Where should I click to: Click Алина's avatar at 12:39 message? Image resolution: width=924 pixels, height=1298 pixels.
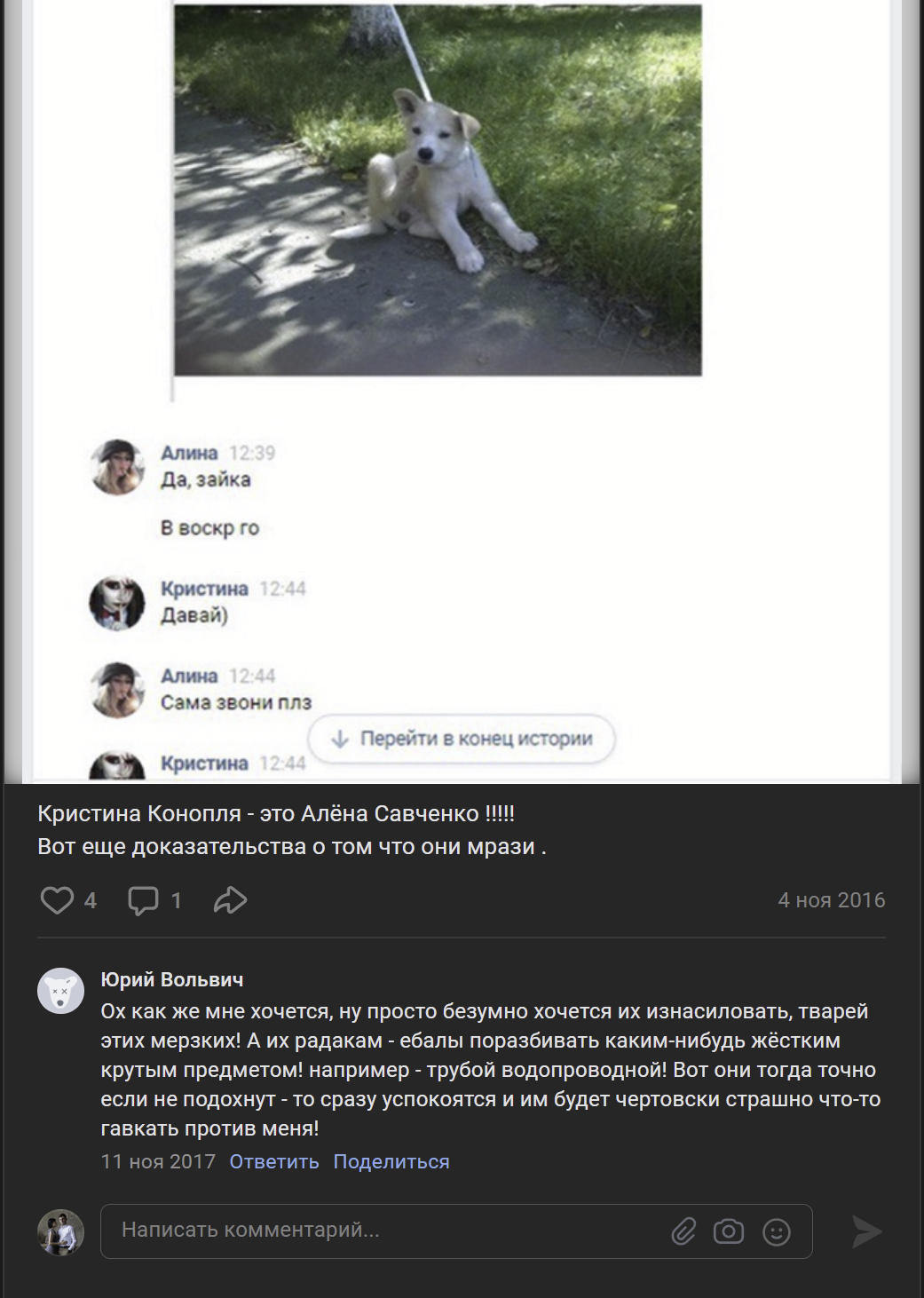pyautogui.click(x=117, y=466)
